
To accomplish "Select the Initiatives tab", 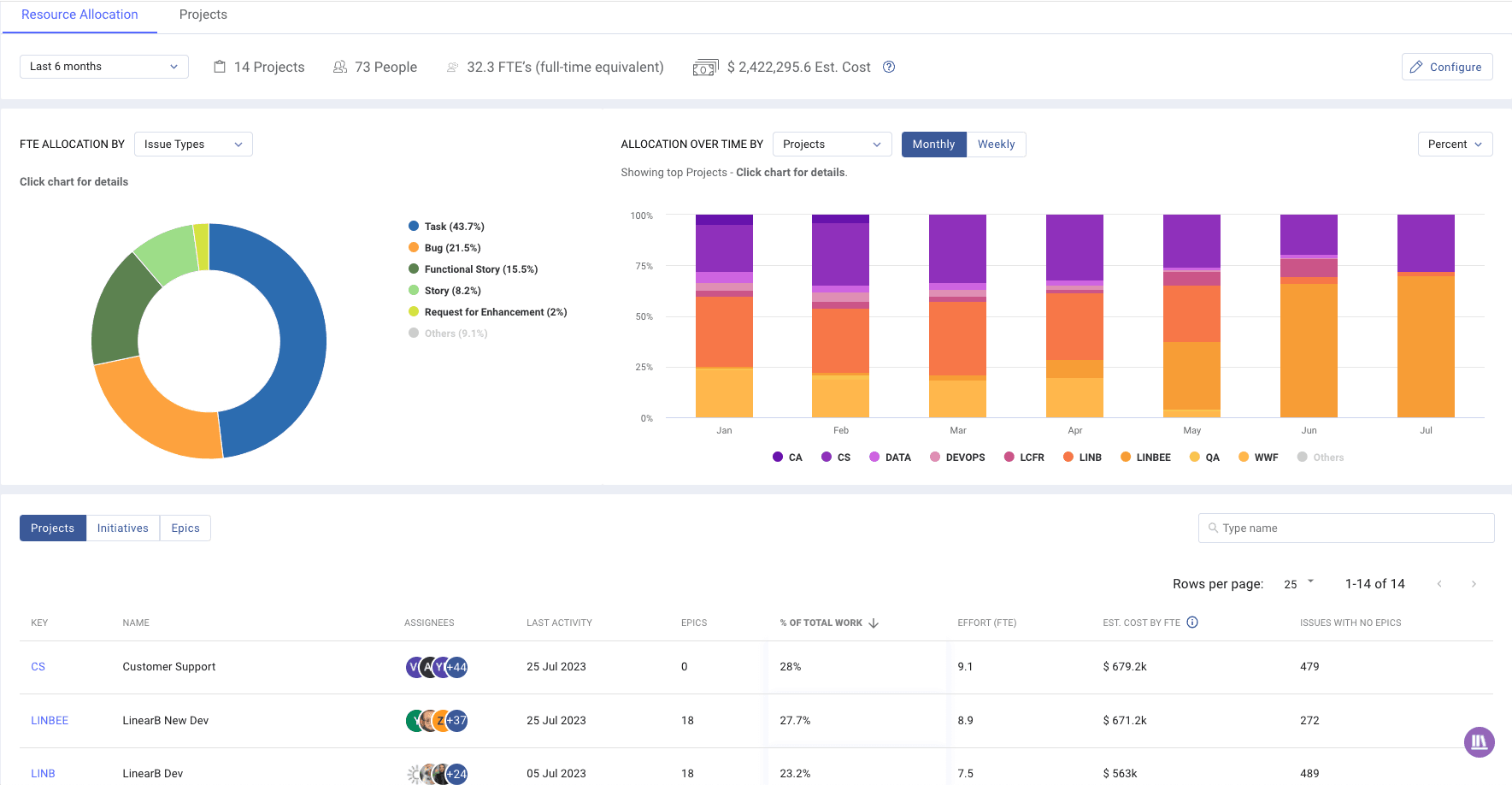I will click(123, 528).
